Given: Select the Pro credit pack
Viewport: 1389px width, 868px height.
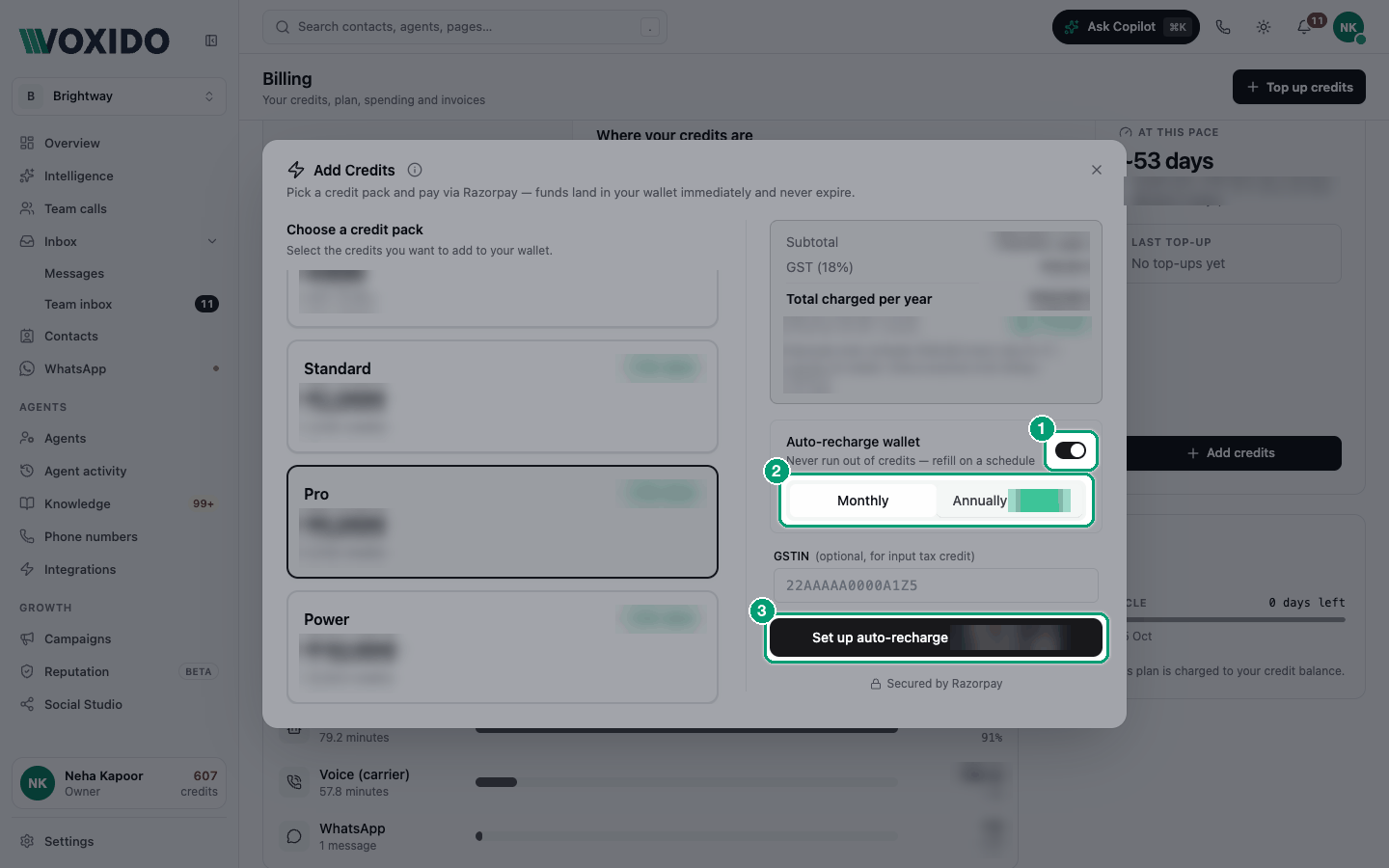Looking at the screenshot, I should [x=503, y=522].
